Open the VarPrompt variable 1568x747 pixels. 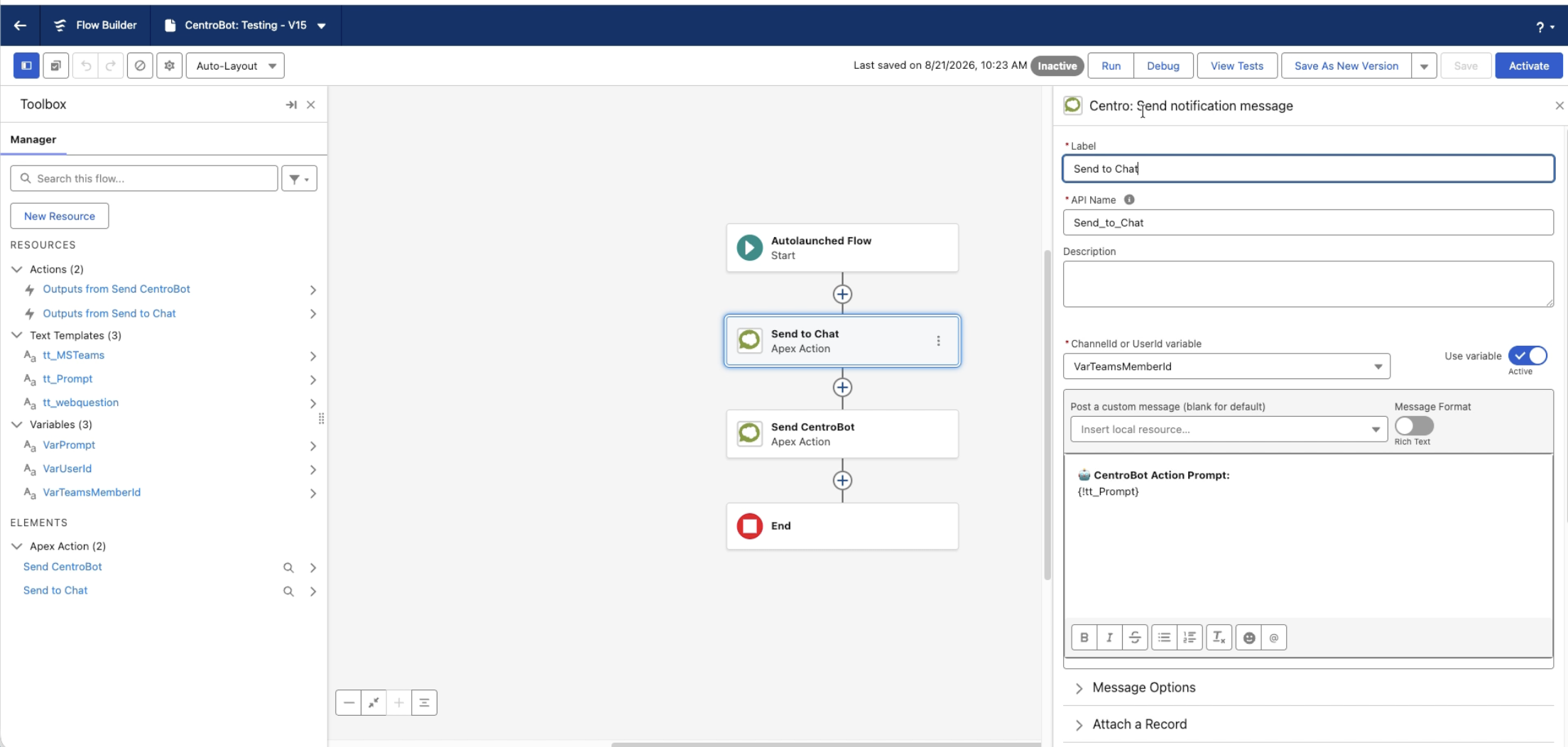click(x=69, y=445)
